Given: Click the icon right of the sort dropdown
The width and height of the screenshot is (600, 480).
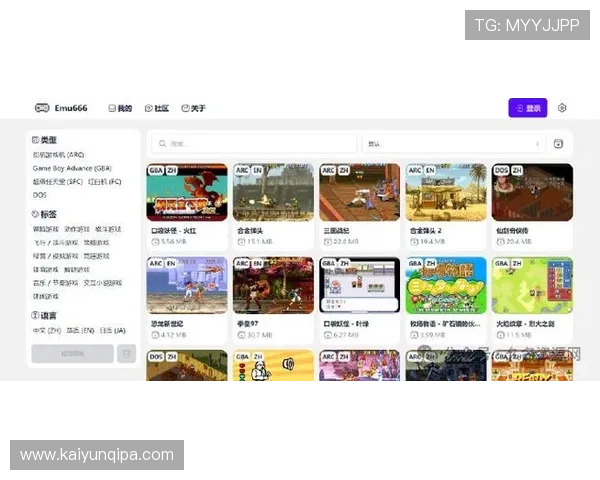Looking at the screenshot, I should click(558, 144).
